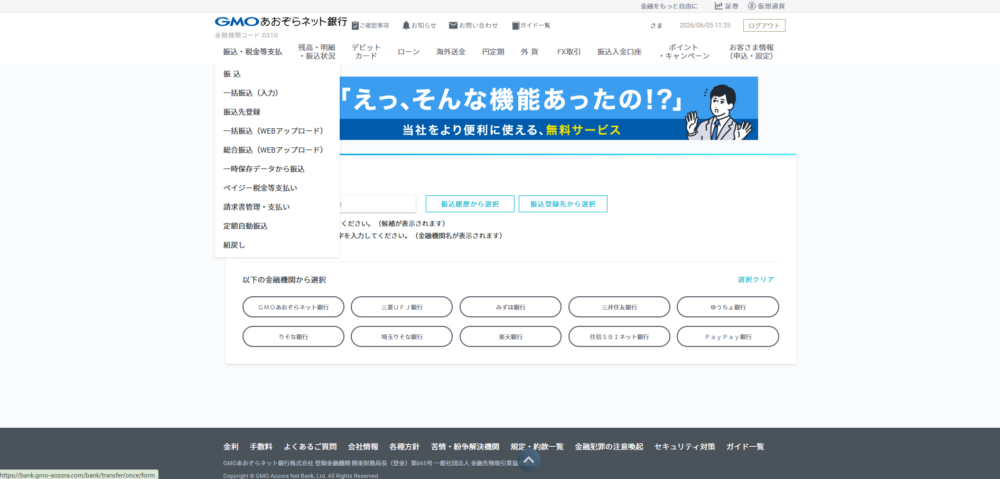This screenshot has width=1000, height=479.
Task: Open the 金利 footer link
Action: (231, 447)
